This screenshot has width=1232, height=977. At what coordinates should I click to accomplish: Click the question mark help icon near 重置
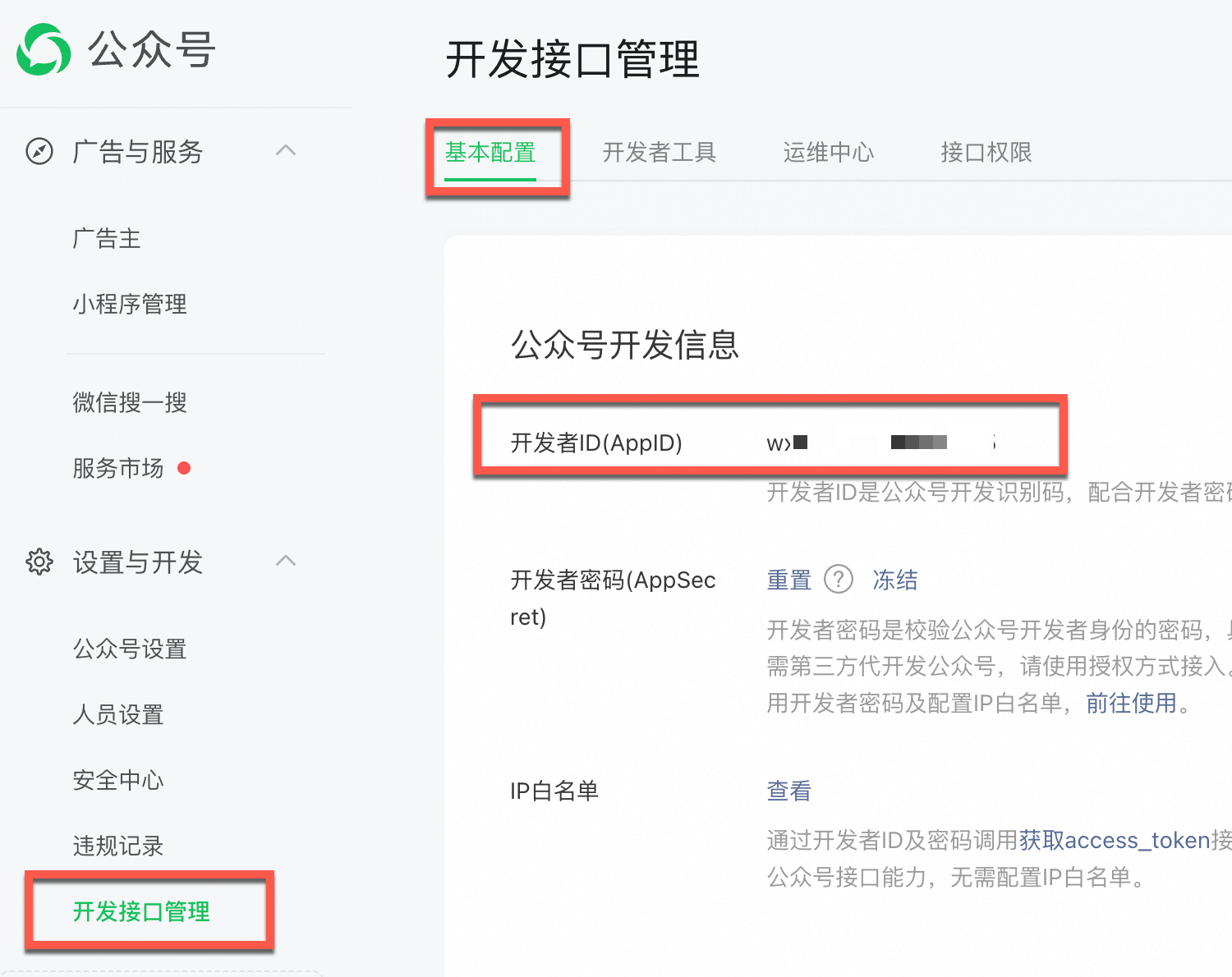[x=838, y=580]
